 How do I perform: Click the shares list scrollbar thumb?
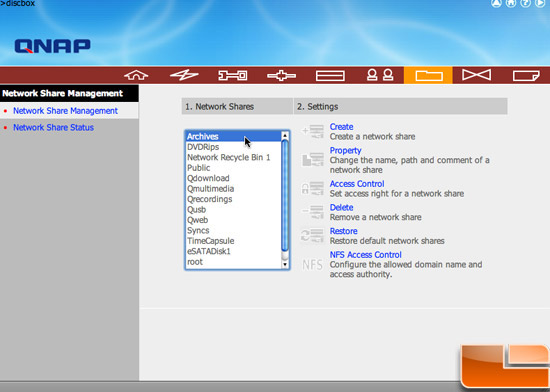click(x=285, y=195)
